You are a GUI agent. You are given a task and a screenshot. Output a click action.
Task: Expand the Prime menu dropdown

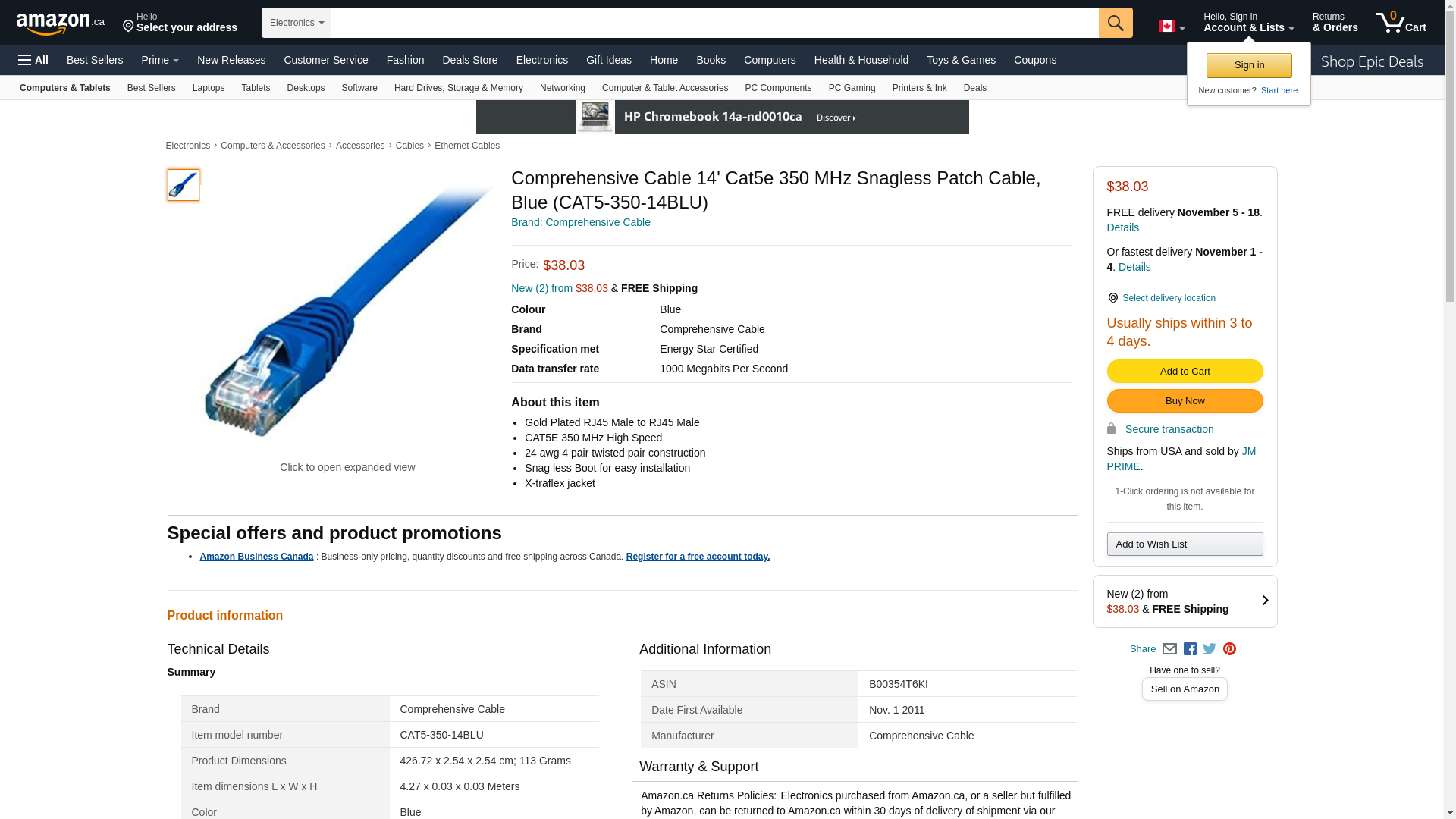point(160,60)
